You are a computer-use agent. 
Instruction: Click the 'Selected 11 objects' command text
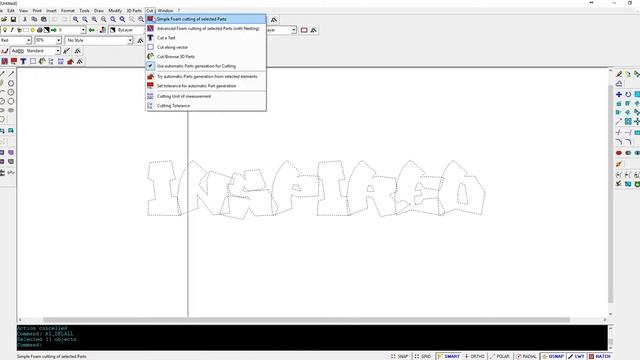tap(47, 339)
